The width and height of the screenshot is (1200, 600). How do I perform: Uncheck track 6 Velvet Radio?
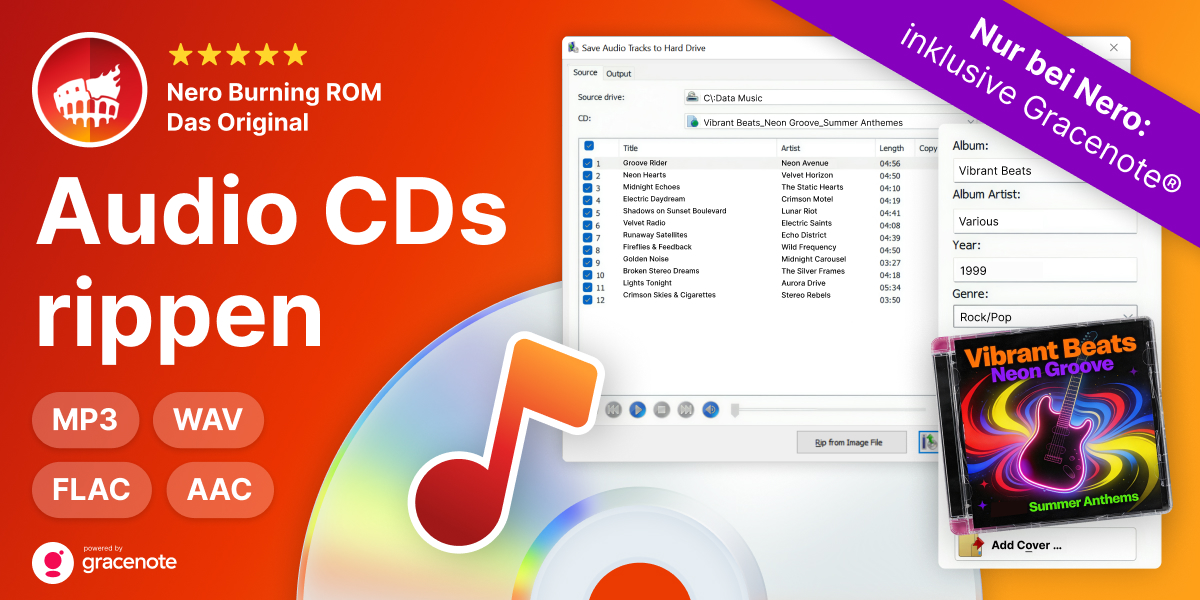(x=587, y=224)
